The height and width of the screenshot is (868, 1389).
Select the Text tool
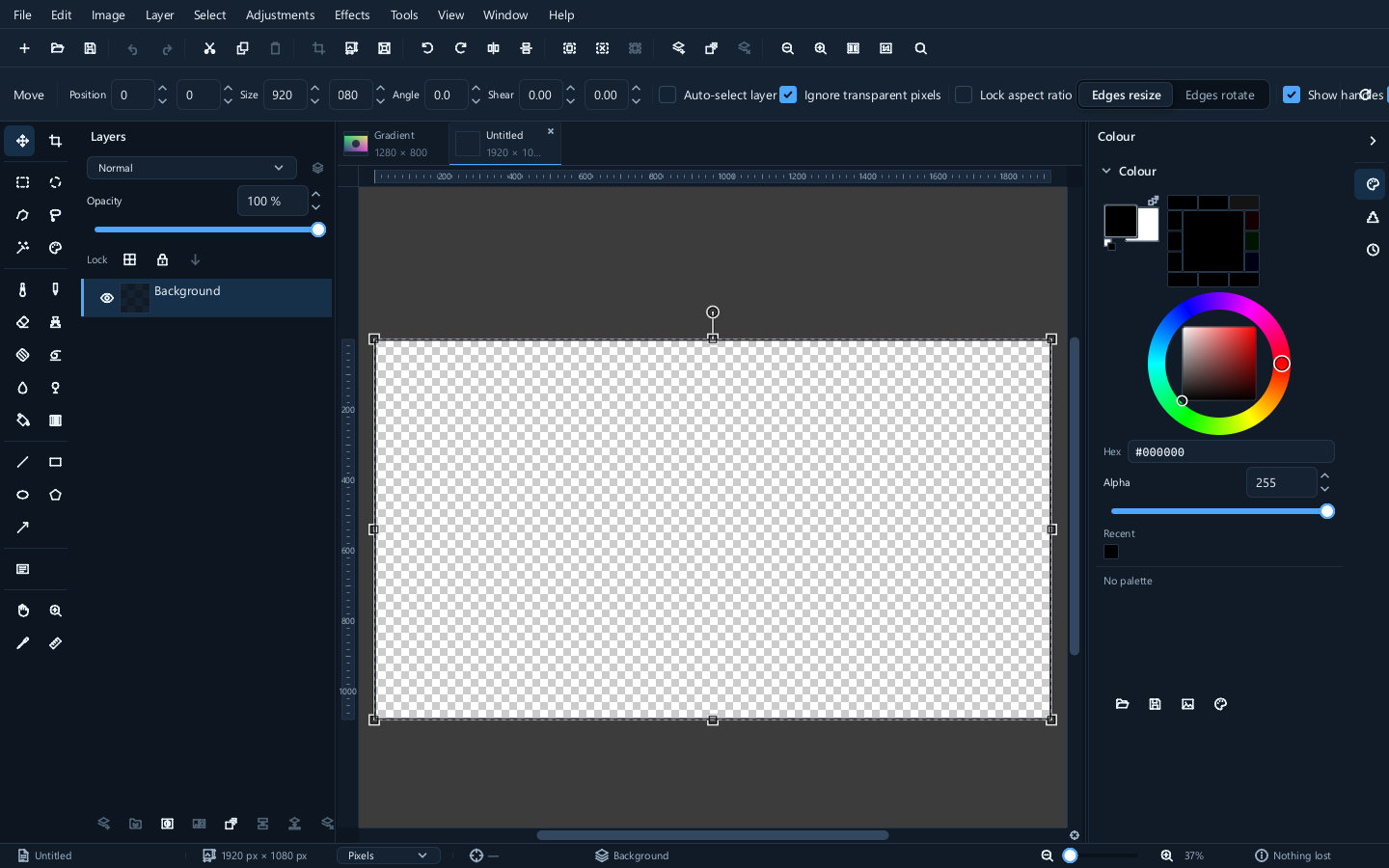pos(22,569)
